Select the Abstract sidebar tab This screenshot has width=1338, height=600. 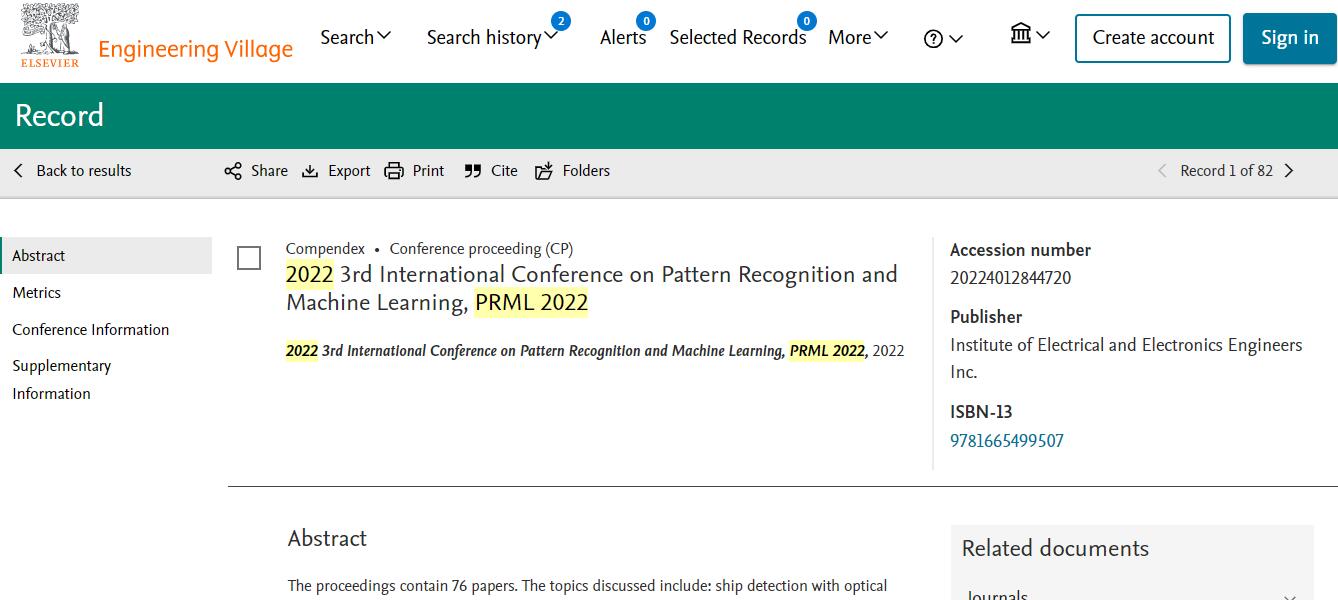pos(106,256)
